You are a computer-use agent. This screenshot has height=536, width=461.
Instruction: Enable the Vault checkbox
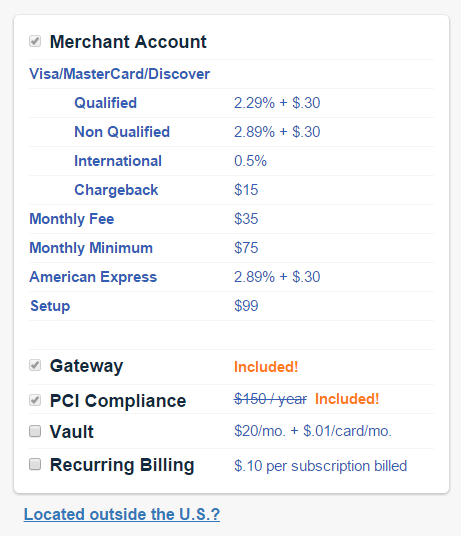tap(35, 431)
